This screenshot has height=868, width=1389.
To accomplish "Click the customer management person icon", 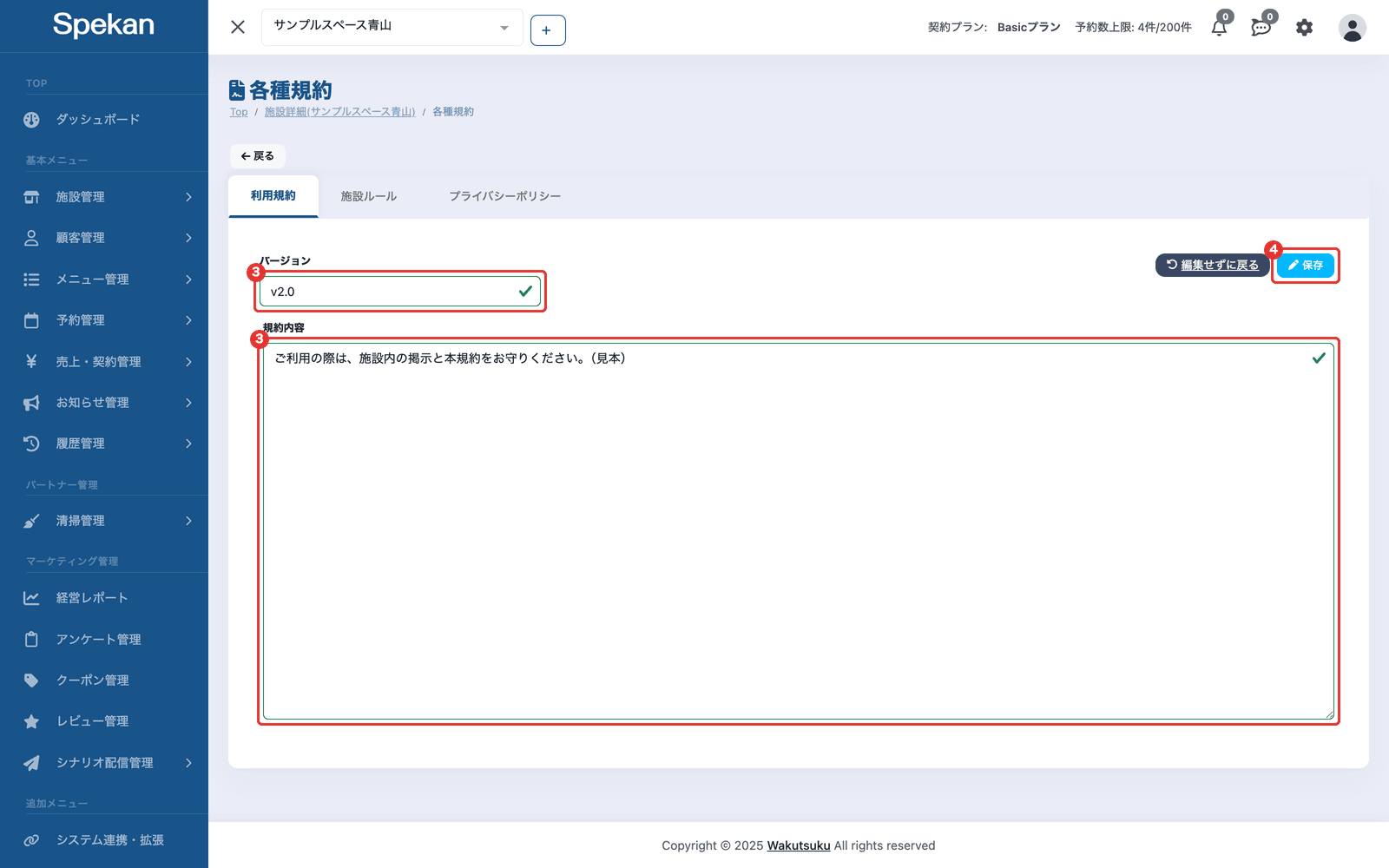I will coord(31,238).
